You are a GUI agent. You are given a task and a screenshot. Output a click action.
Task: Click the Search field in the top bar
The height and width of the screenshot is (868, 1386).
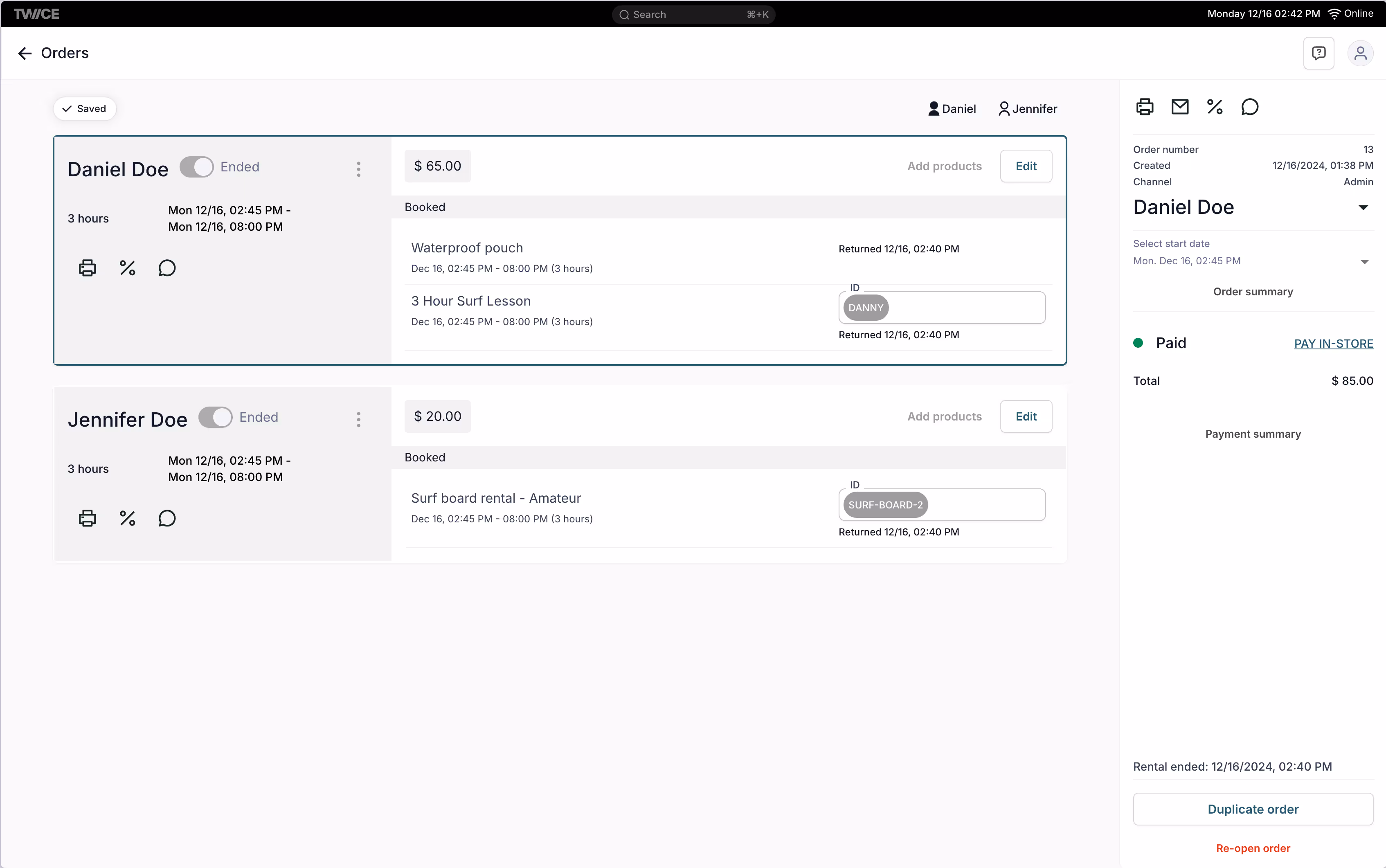693,14
